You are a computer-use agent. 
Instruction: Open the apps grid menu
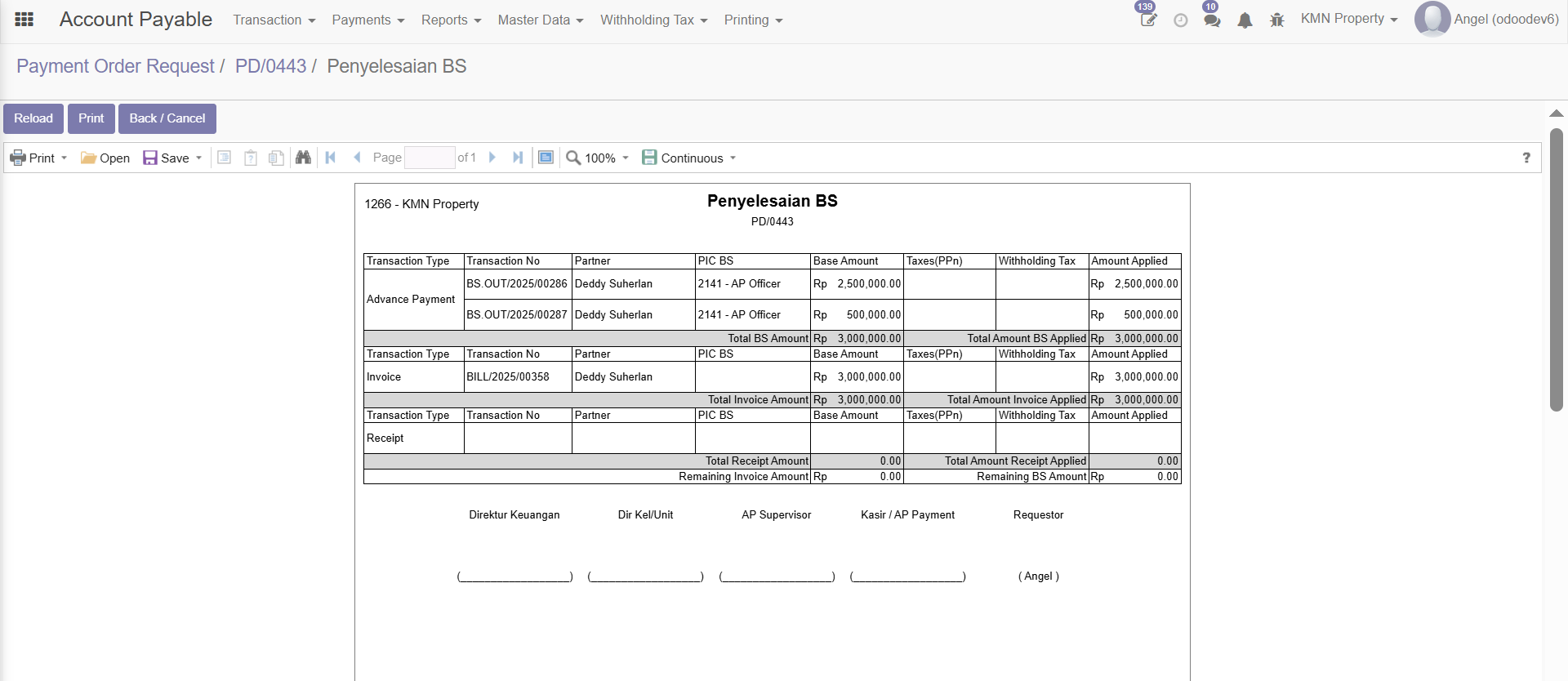24,20
